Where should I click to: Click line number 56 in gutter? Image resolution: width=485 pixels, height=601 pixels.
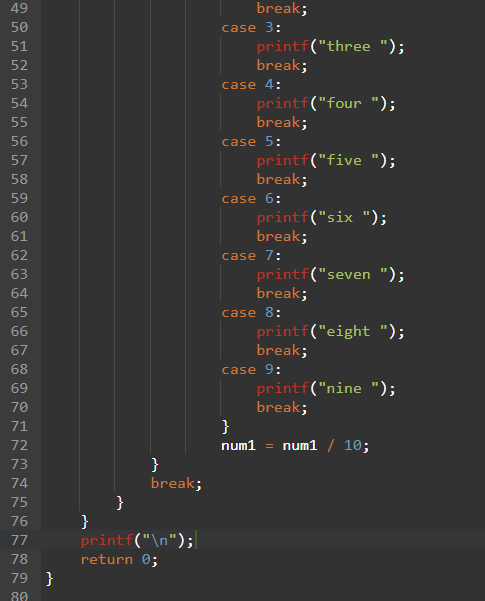(19, 141)
